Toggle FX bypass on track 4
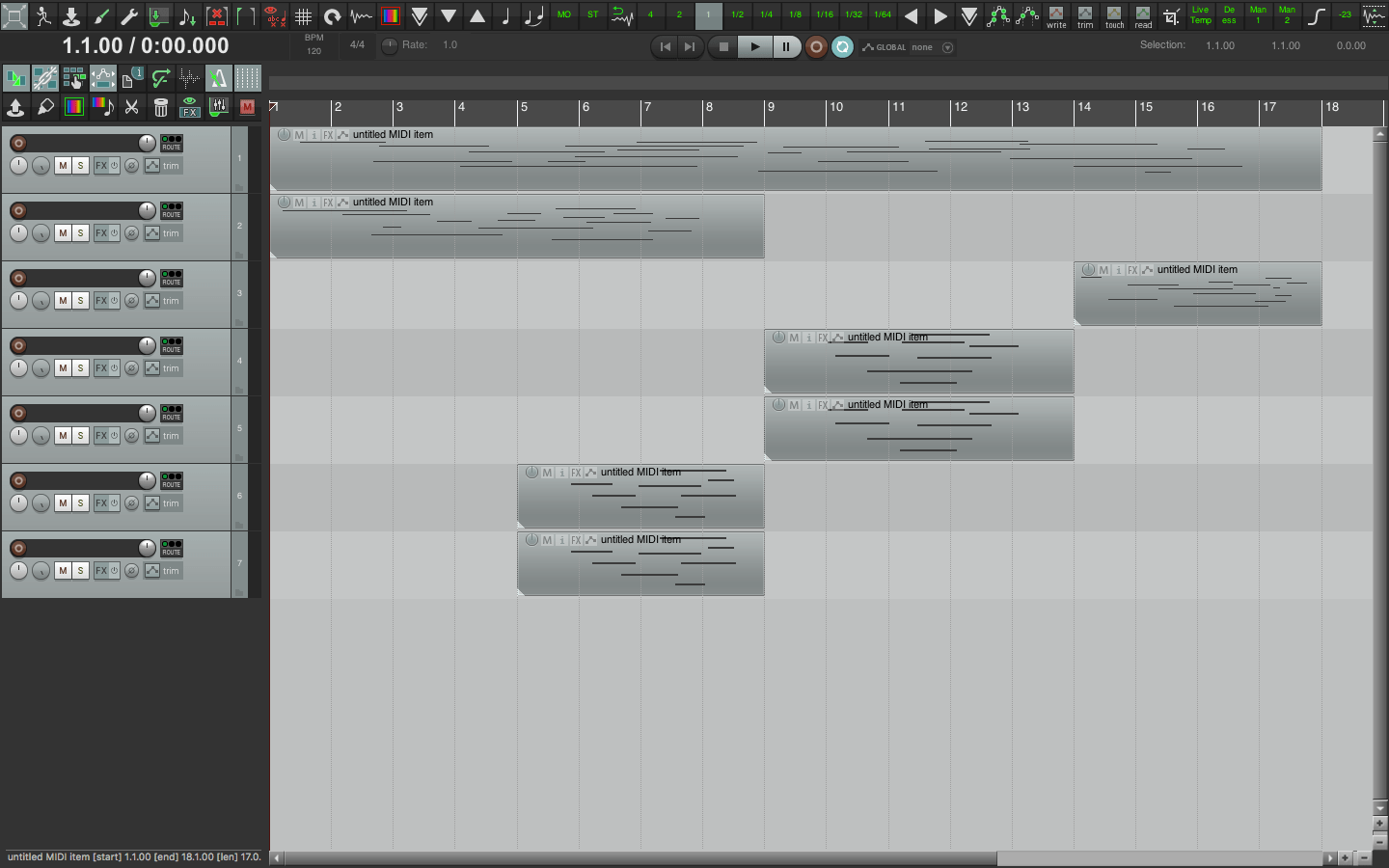The height and width of the screenshot is (868, 1389). [x=114, y=368]
